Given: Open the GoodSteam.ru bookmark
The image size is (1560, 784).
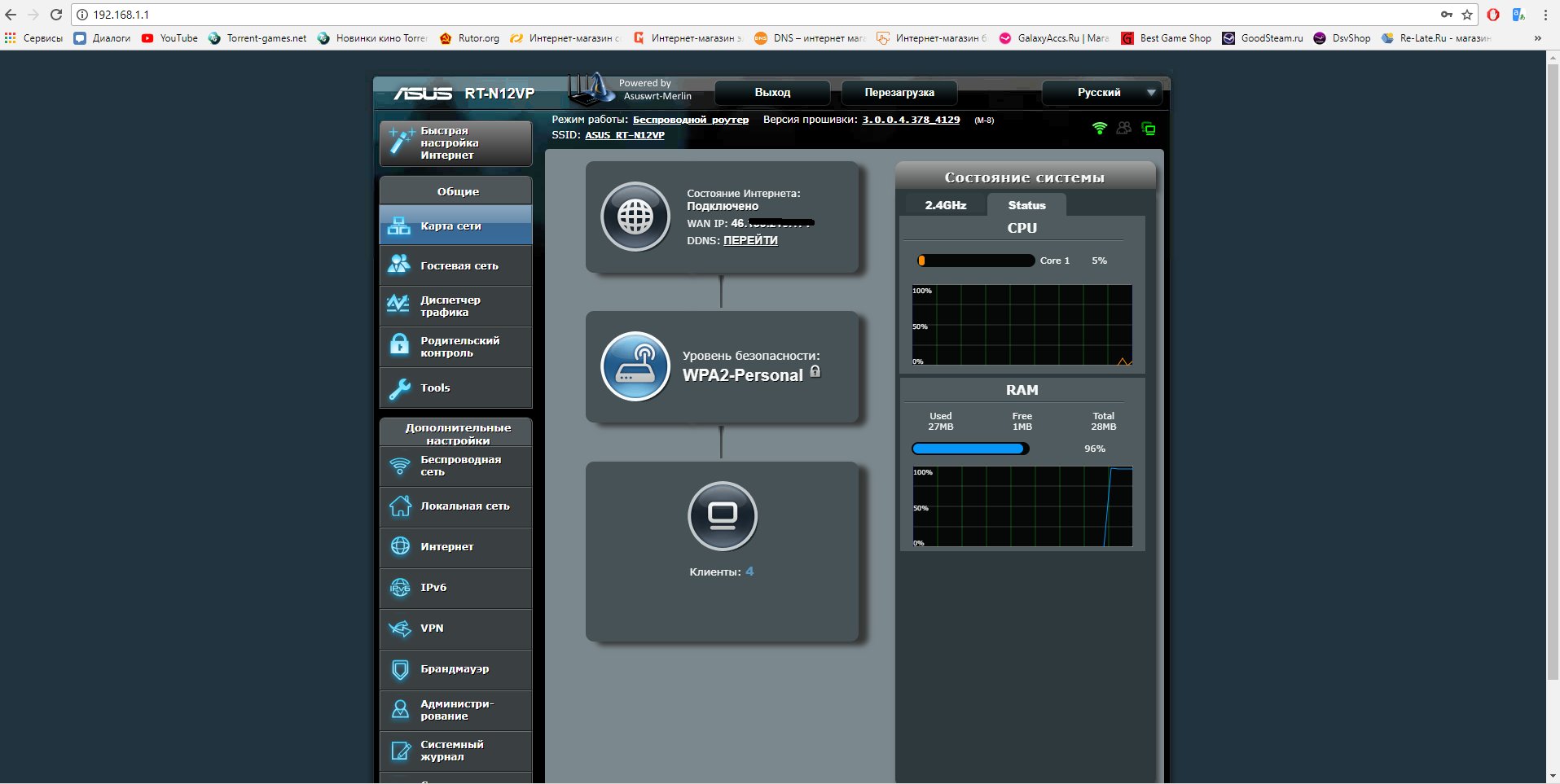Looking at the screenshot, I should [x=1263, y=38].
